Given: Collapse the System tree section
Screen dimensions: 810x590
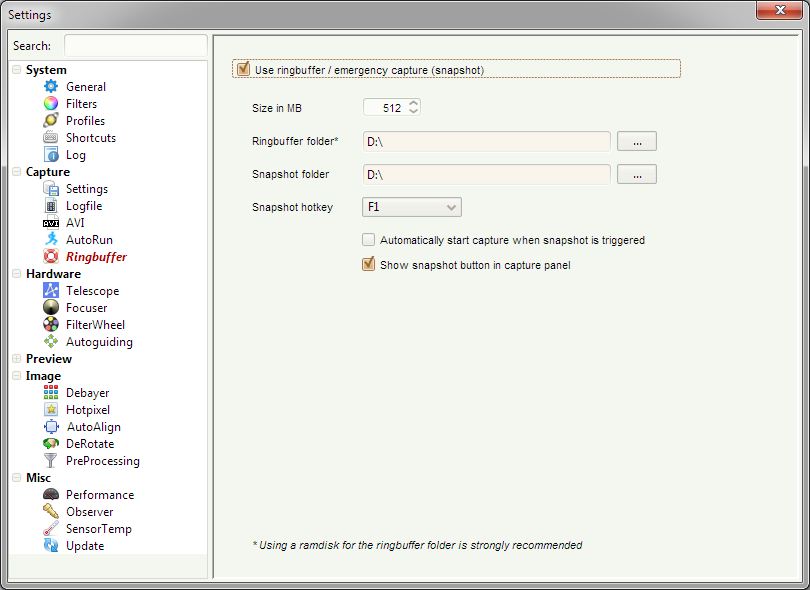Looking at the screenshot, I should pos(16,70).
